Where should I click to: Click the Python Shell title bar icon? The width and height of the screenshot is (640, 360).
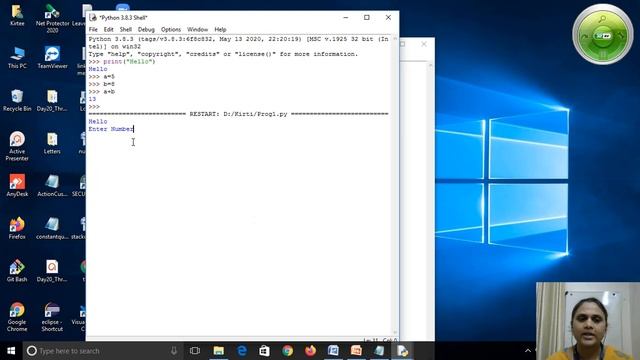tap(93, 17)
